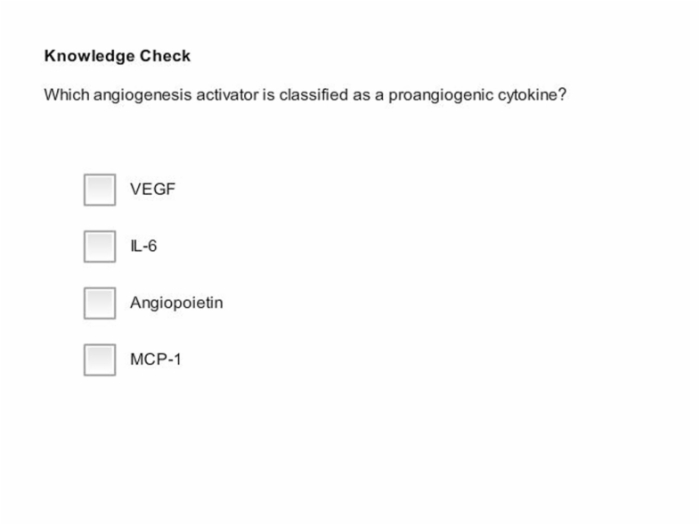Click the word is in the question
Image resolution: width=700 pixels, height=525 pixels.
[269, 95]
